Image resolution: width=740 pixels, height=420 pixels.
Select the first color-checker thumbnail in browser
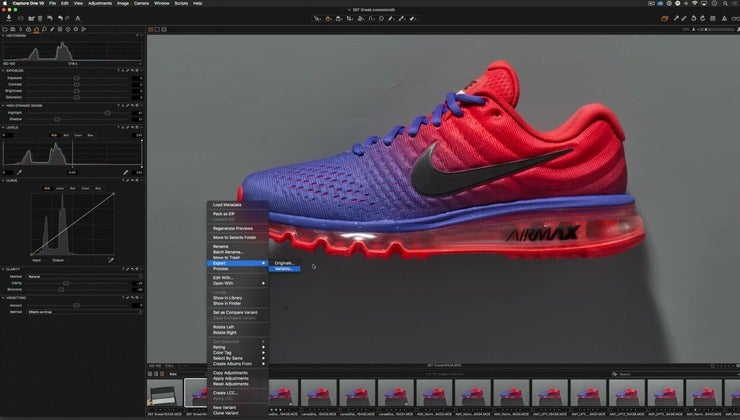pos(165,393)
